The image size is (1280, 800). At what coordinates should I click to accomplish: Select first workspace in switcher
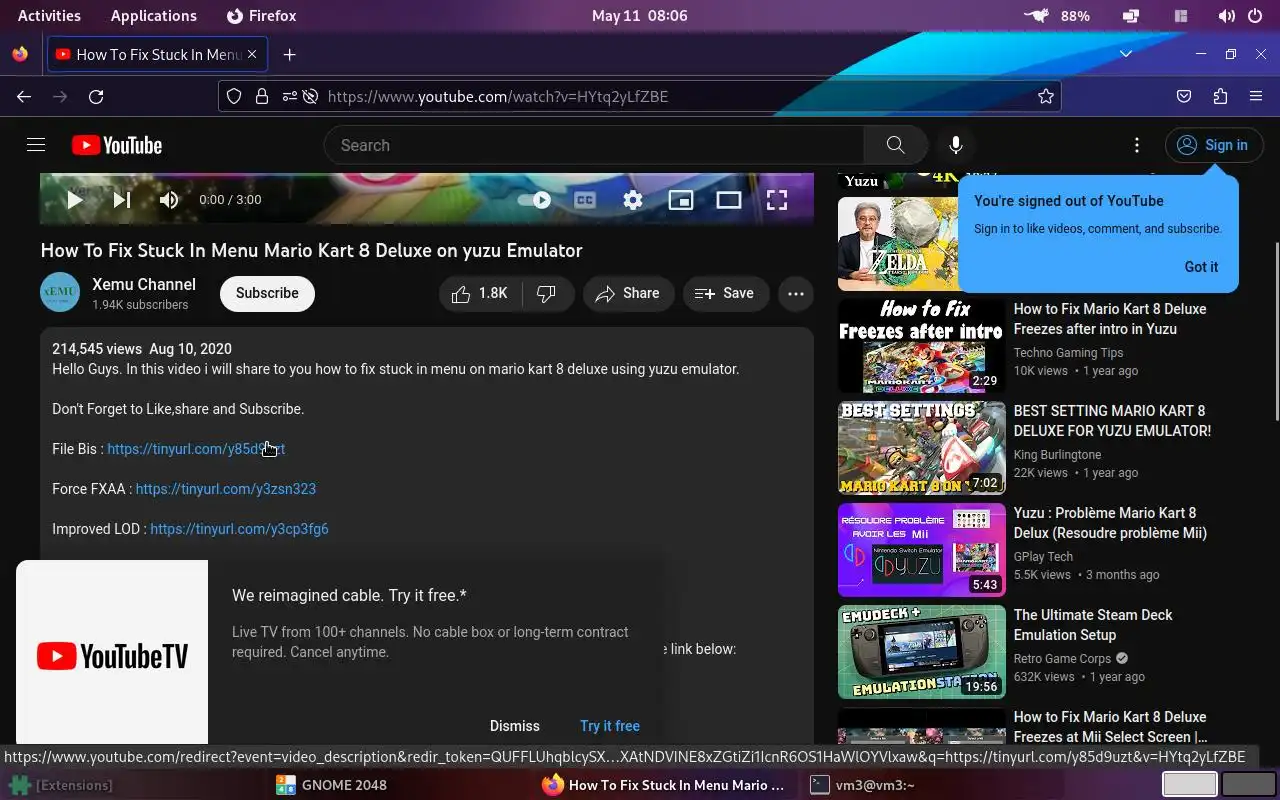click(1189, 785)
